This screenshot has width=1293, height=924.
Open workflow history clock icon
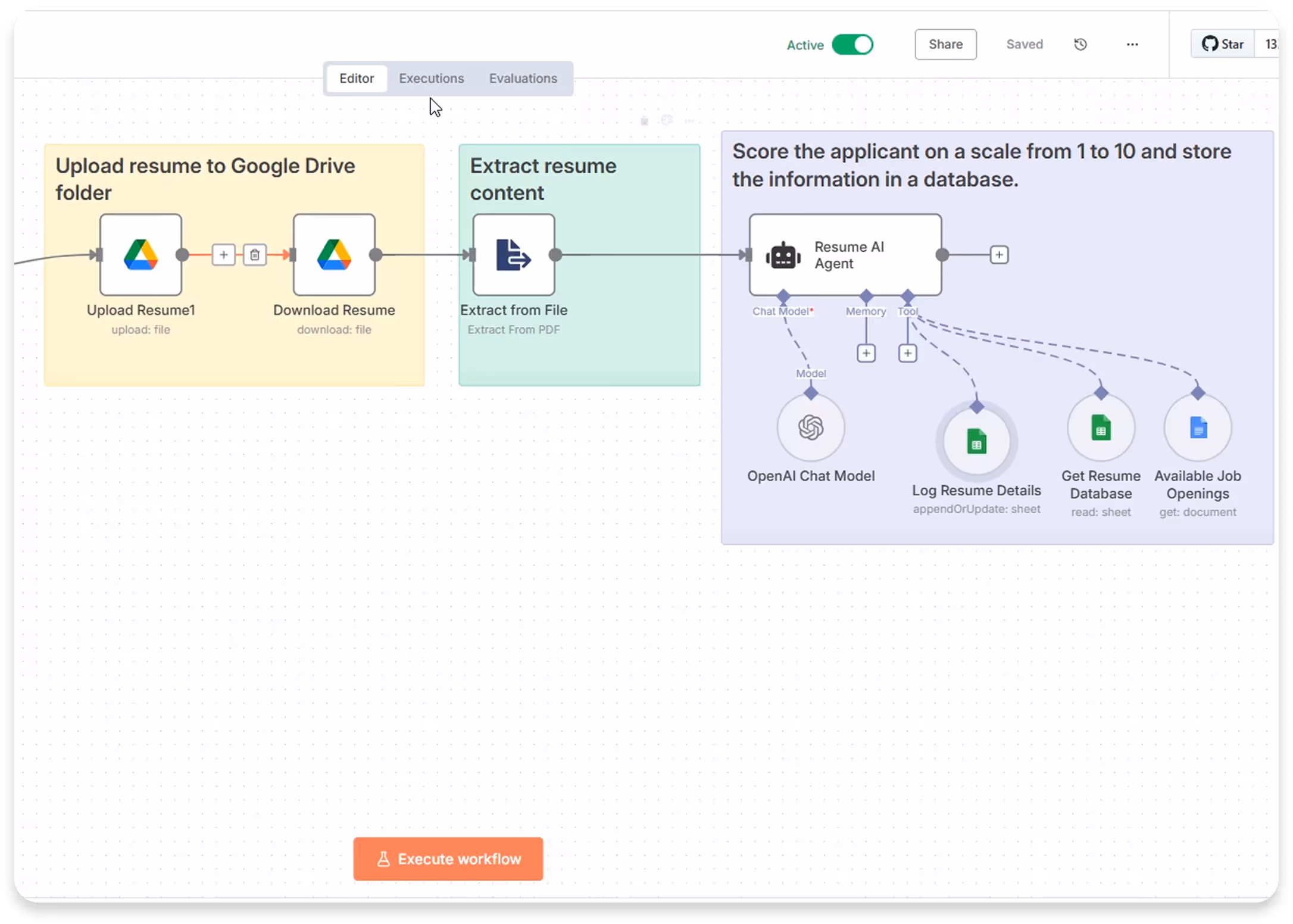coord(1080,45)
